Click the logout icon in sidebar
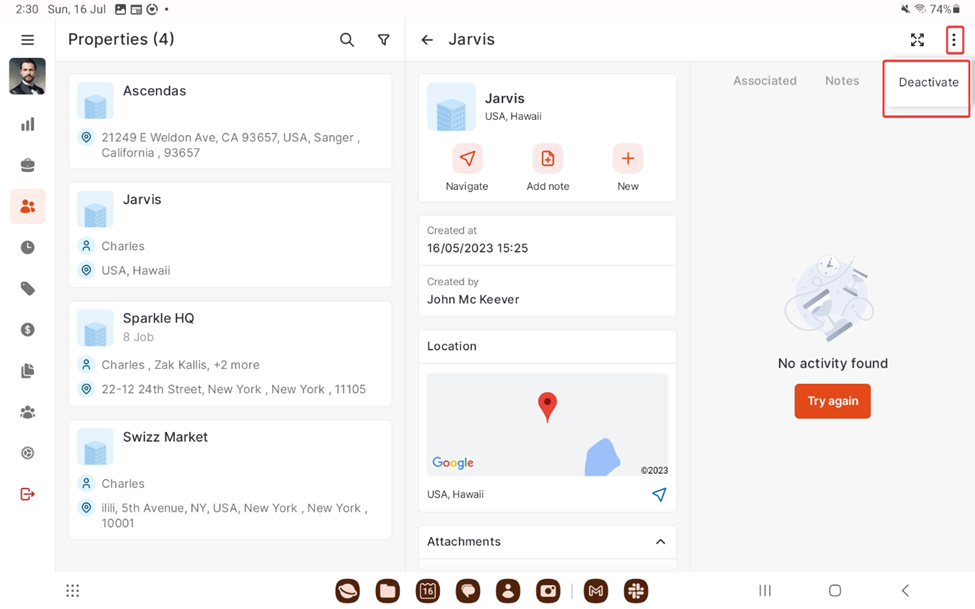The image size is (975, 609). [27, 494]
